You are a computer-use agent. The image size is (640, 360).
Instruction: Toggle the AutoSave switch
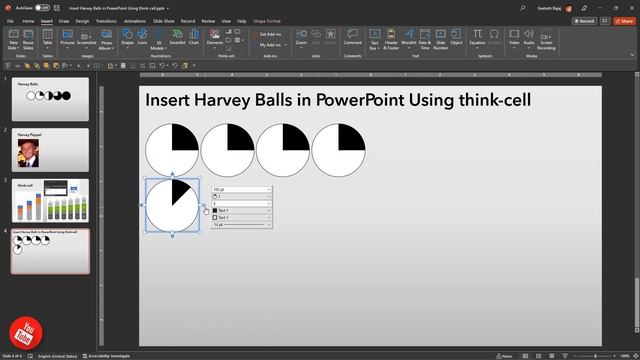(x=42, y=8)
